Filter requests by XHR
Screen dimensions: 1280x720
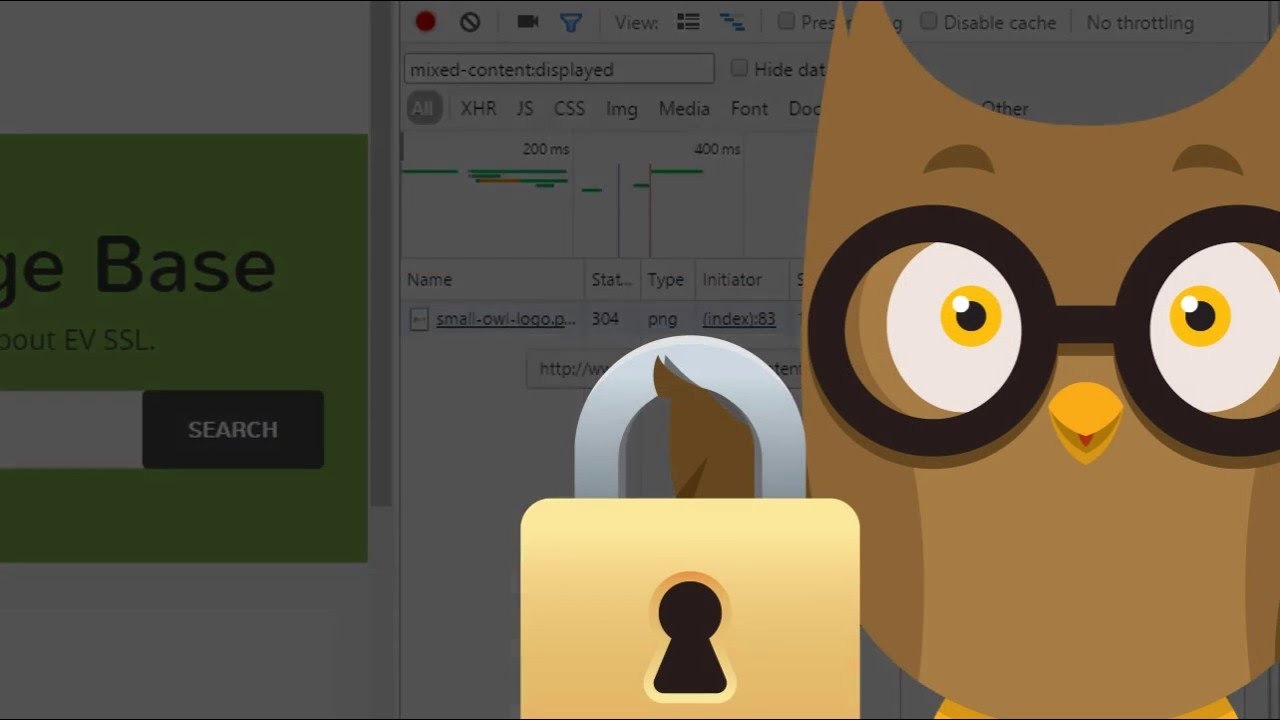point(478,109)
